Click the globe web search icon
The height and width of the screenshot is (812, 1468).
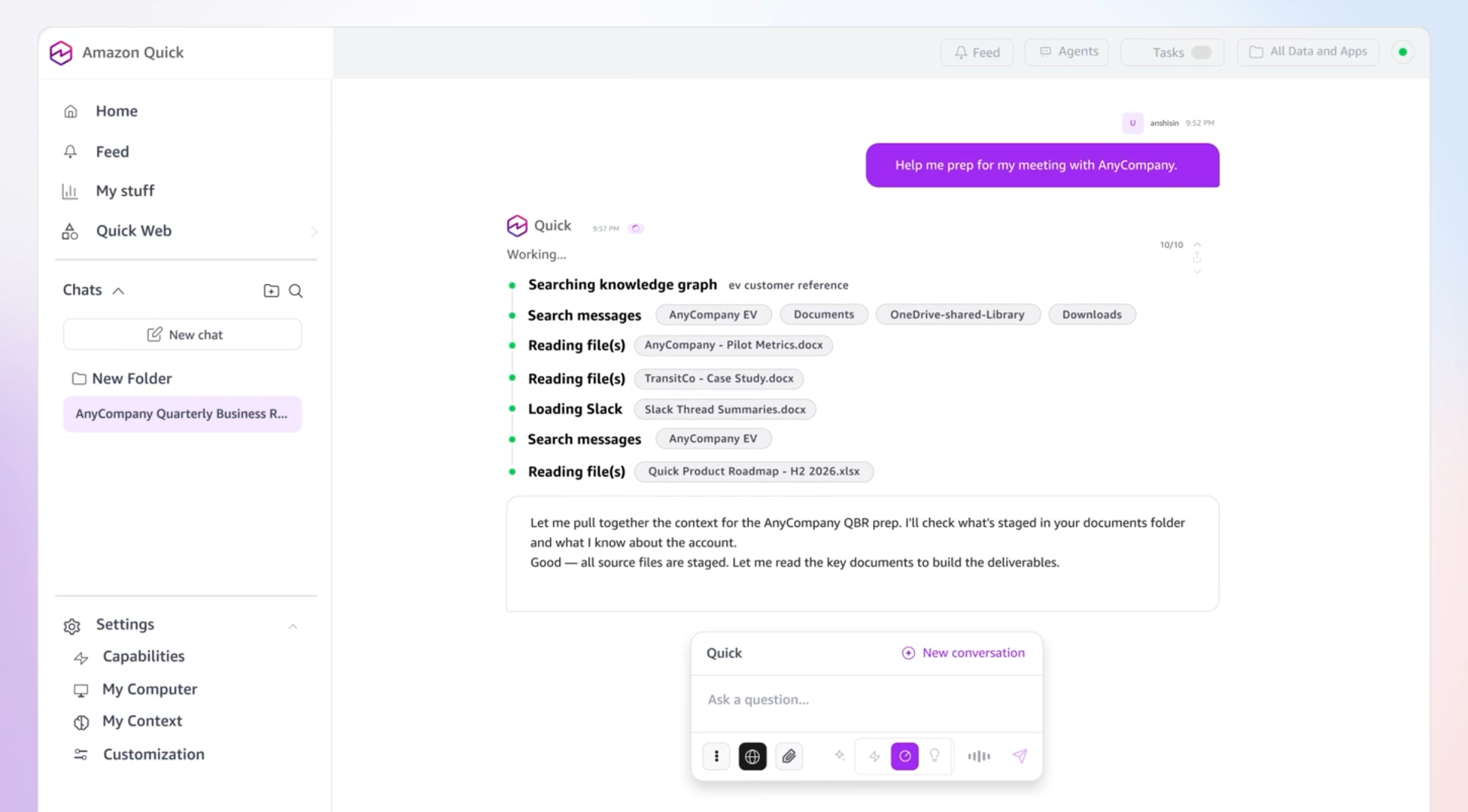coord(752,756)
